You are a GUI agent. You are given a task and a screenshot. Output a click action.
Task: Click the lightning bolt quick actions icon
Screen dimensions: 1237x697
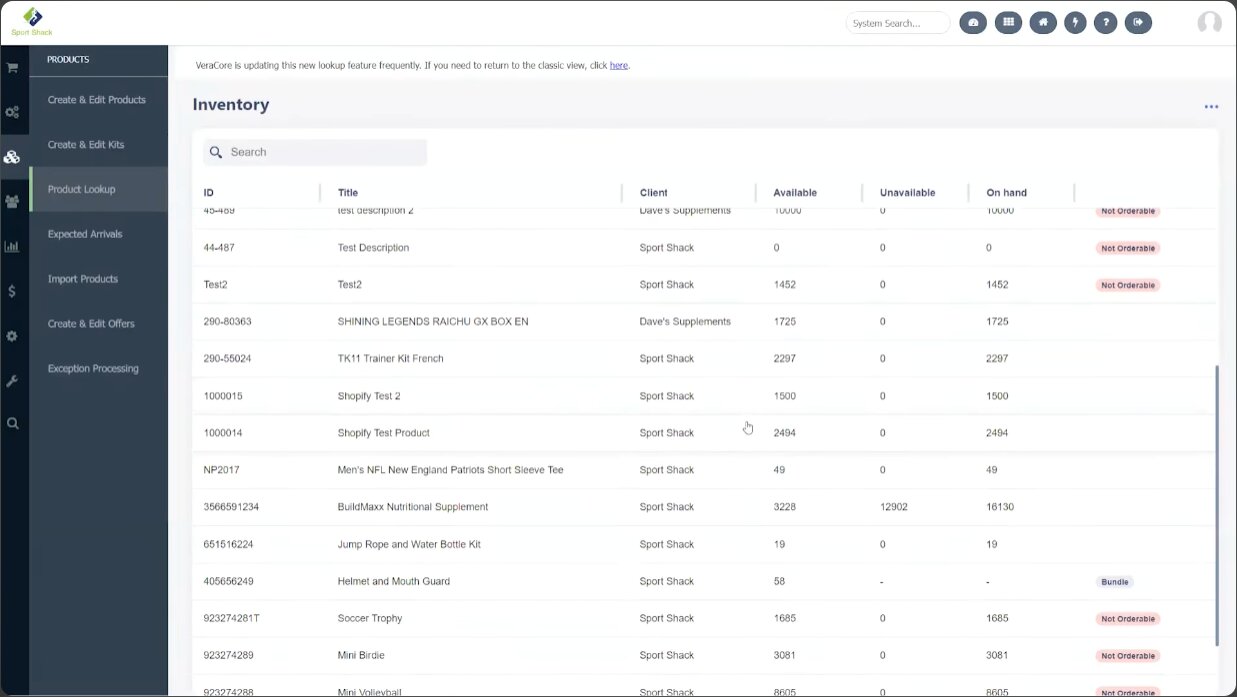1075,23
